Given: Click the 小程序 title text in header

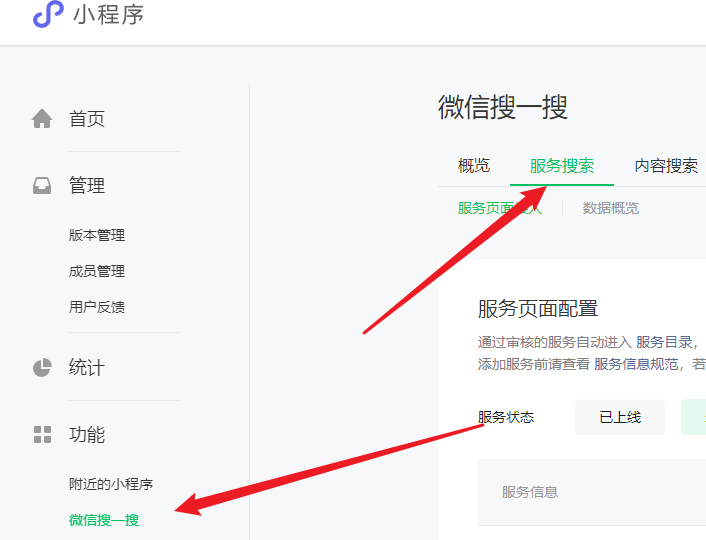Looking at the screenshot, I should [109, 14].
